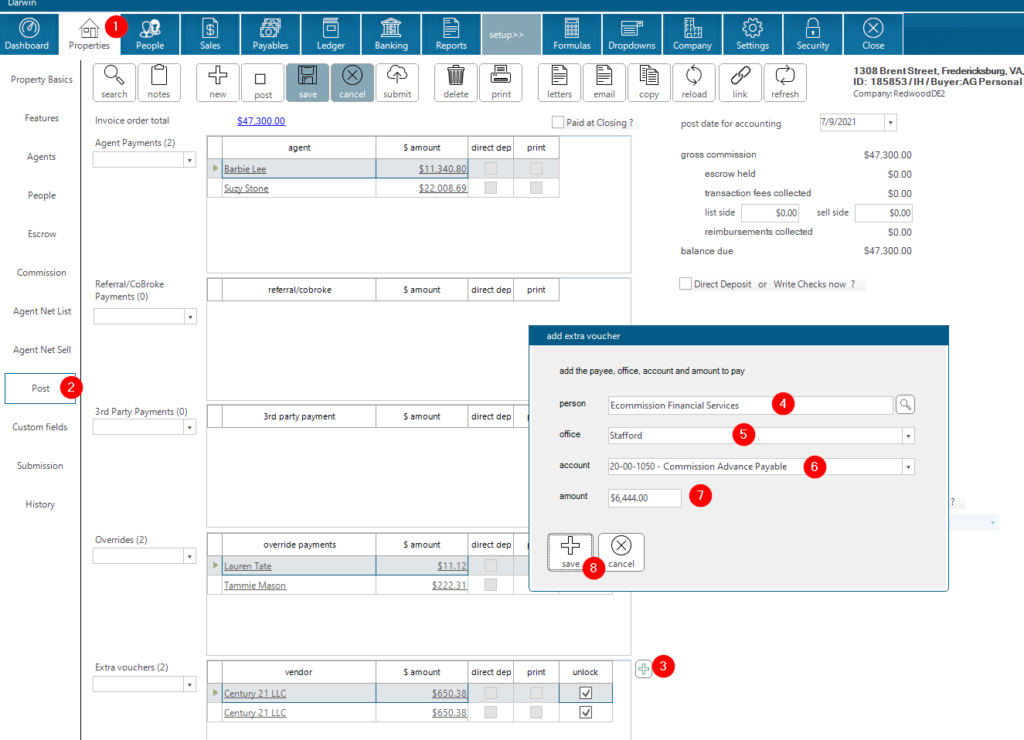
Task: Open the Payables module
Action: pos(270,34)
